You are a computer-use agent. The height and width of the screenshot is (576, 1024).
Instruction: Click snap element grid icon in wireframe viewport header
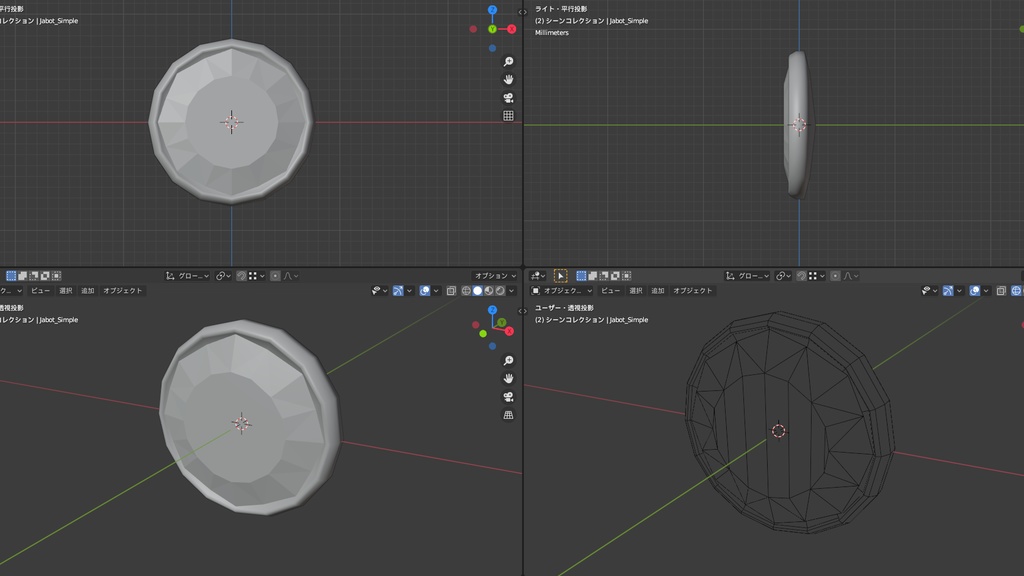click(x=813, y=276)
